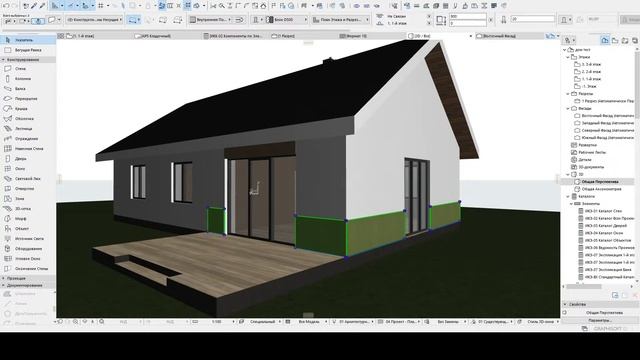The height and width of the screenshot is (360, 640).
Task: Select the Стена (Wall) tool
Action: [x=28, y=69]
